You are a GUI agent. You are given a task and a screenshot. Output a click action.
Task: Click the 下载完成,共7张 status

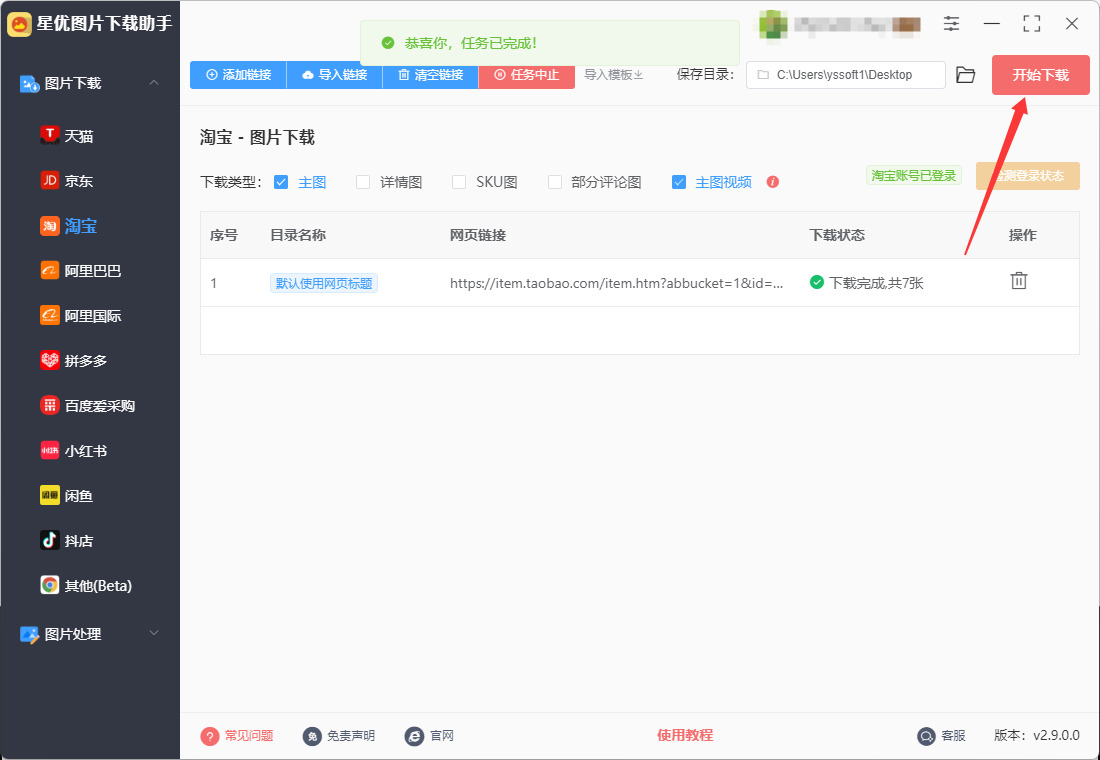[x=866, y=284]
